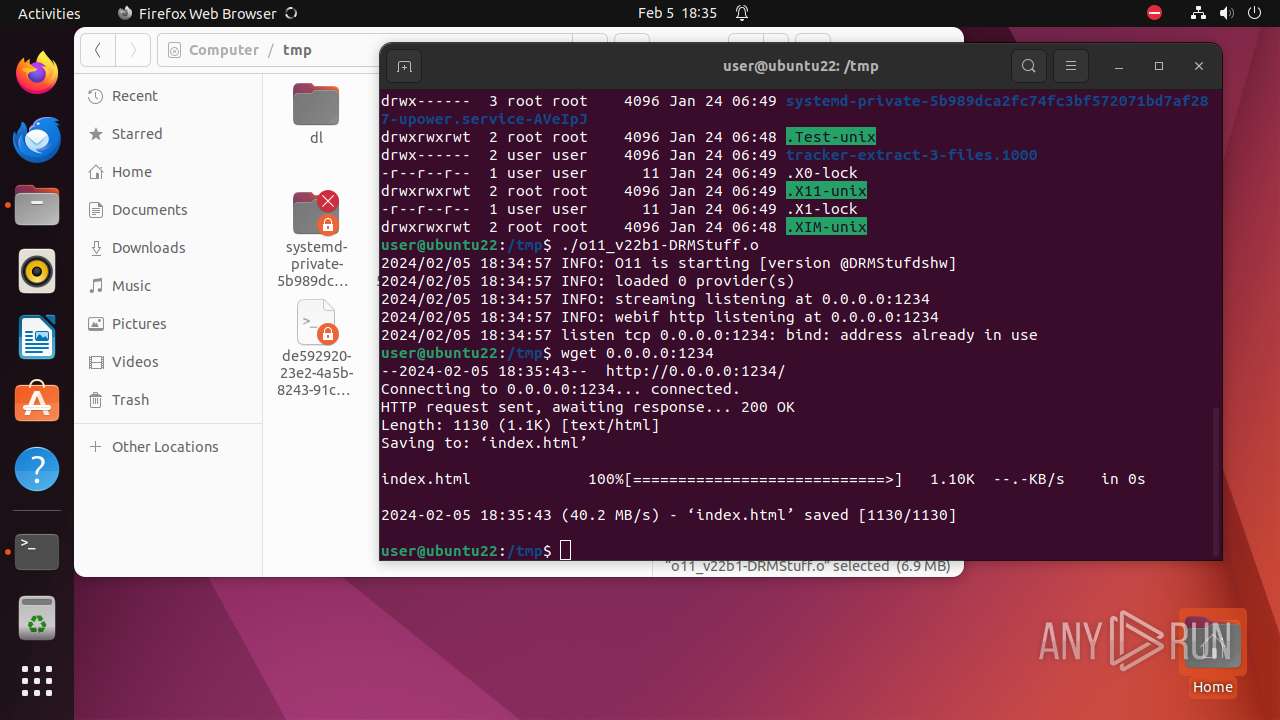Open Pictures in Files sidebar
This screenshot has height=720, width=1280.
tap(168, 324)
